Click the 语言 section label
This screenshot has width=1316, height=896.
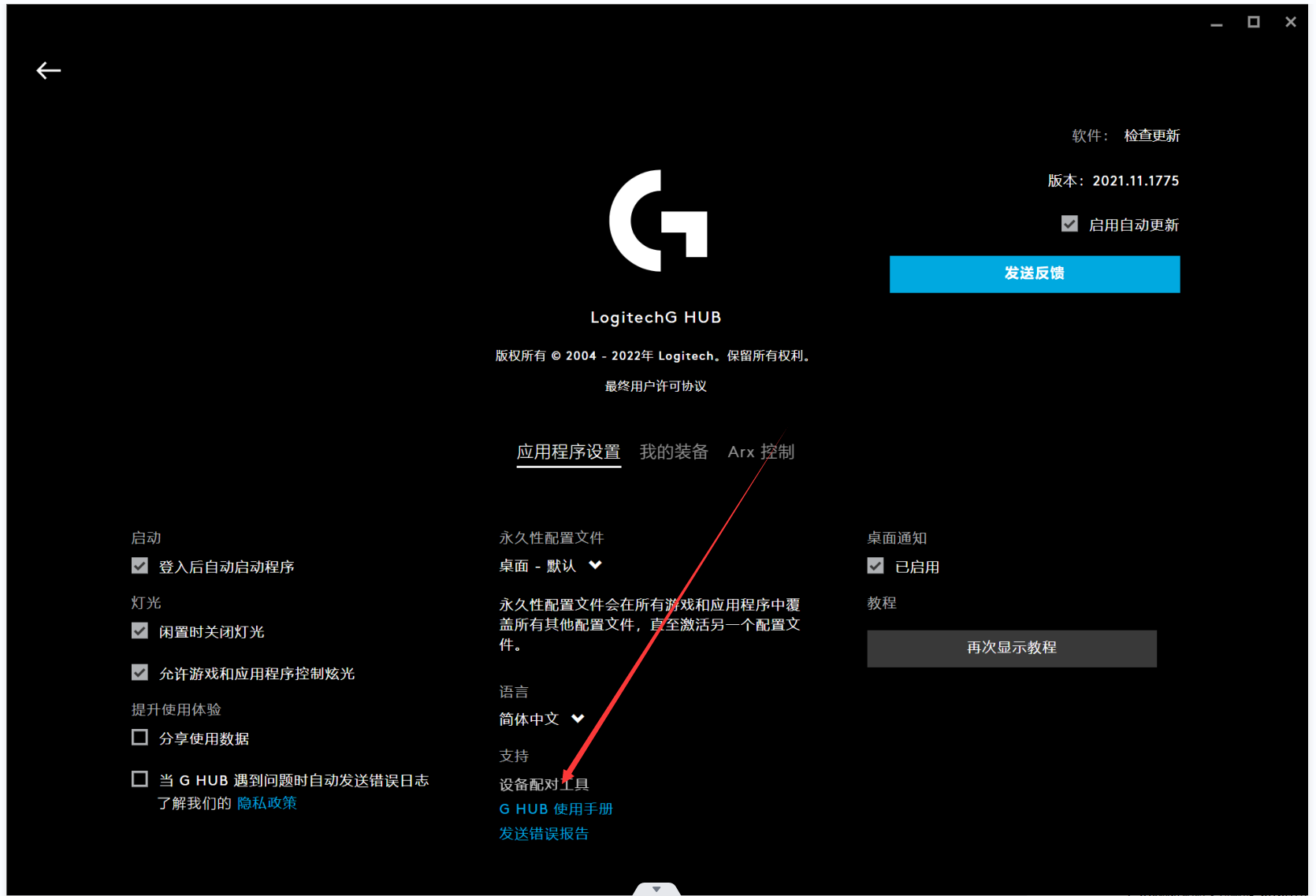[x=514, y=692]
